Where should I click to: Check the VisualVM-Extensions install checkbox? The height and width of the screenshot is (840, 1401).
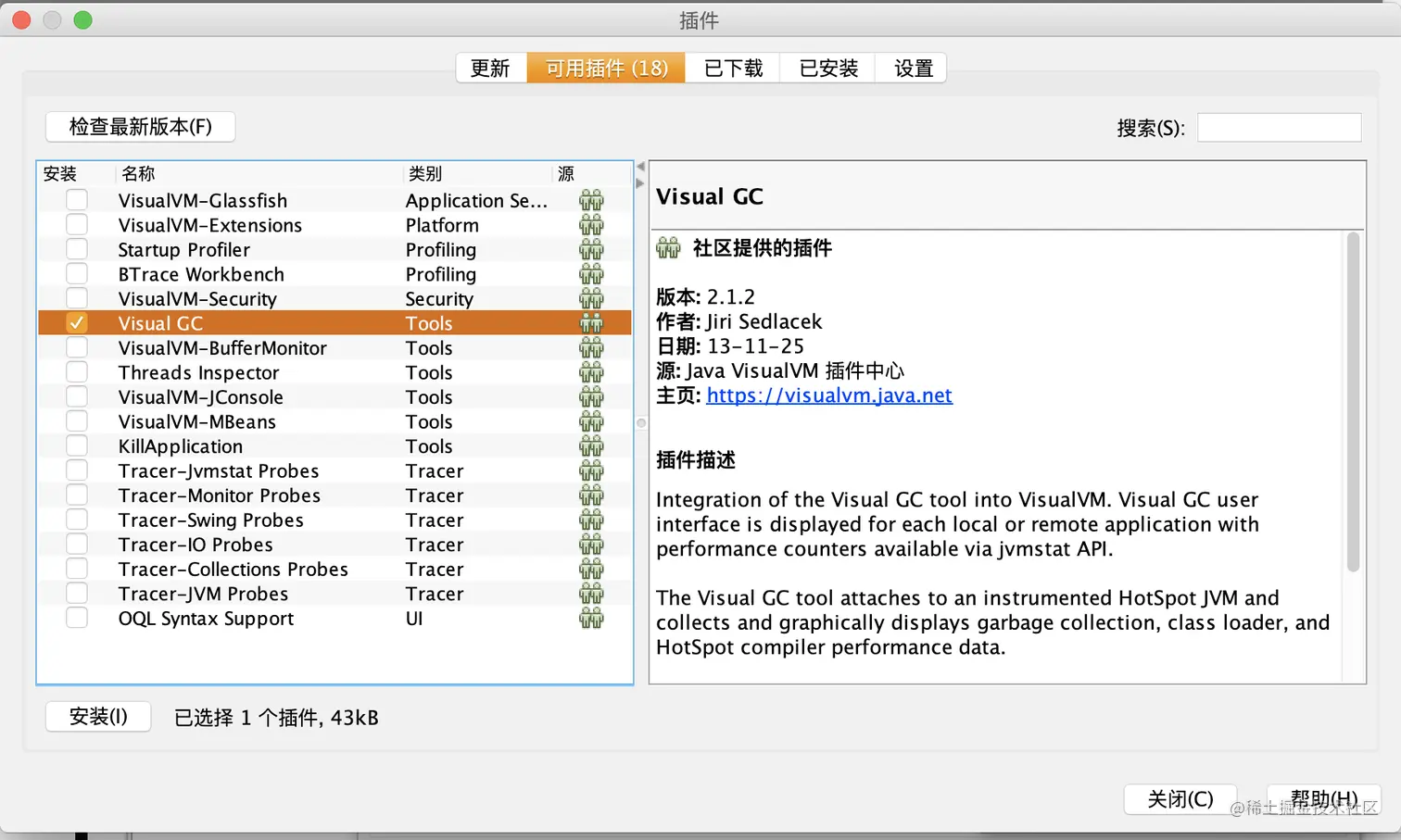[x=77, y=225]
